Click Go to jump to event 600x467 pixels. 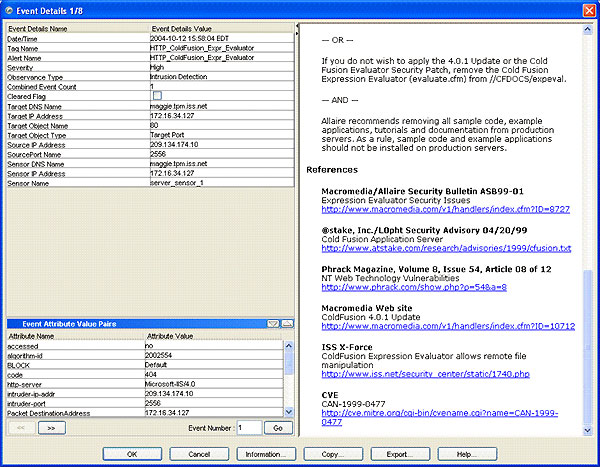(280, 427)
